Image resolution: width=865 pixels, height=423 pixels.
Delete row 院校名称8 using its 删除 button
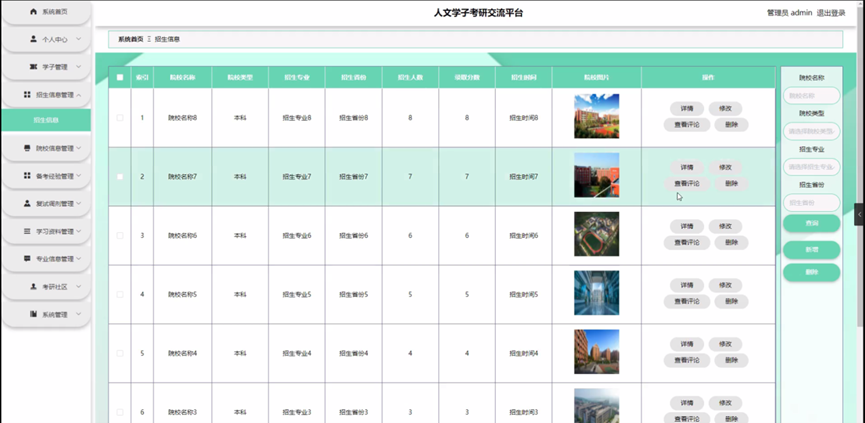coord(731,125)
